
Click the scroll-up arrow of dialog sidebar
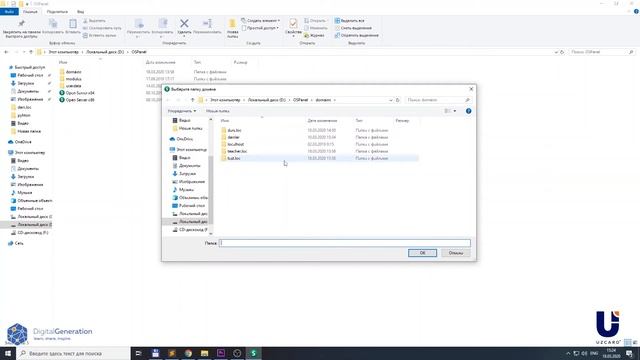pos(211,120)
